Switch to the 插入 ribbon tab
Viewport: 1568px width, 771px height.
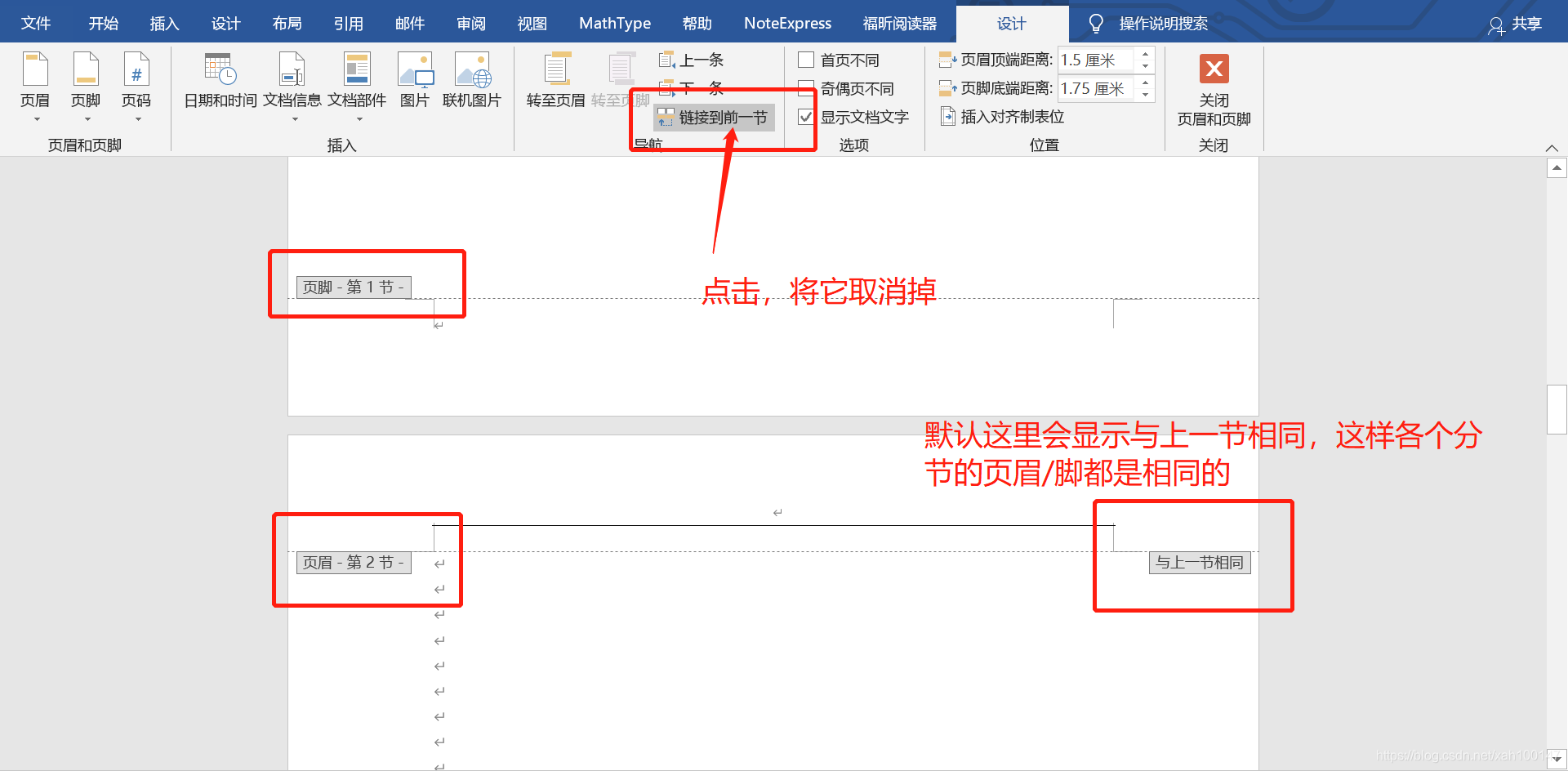[x=164, y=22]
